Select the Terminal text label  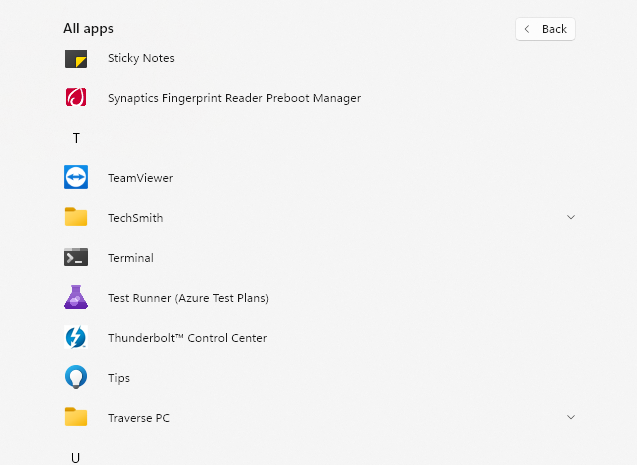tap(131, 258)
